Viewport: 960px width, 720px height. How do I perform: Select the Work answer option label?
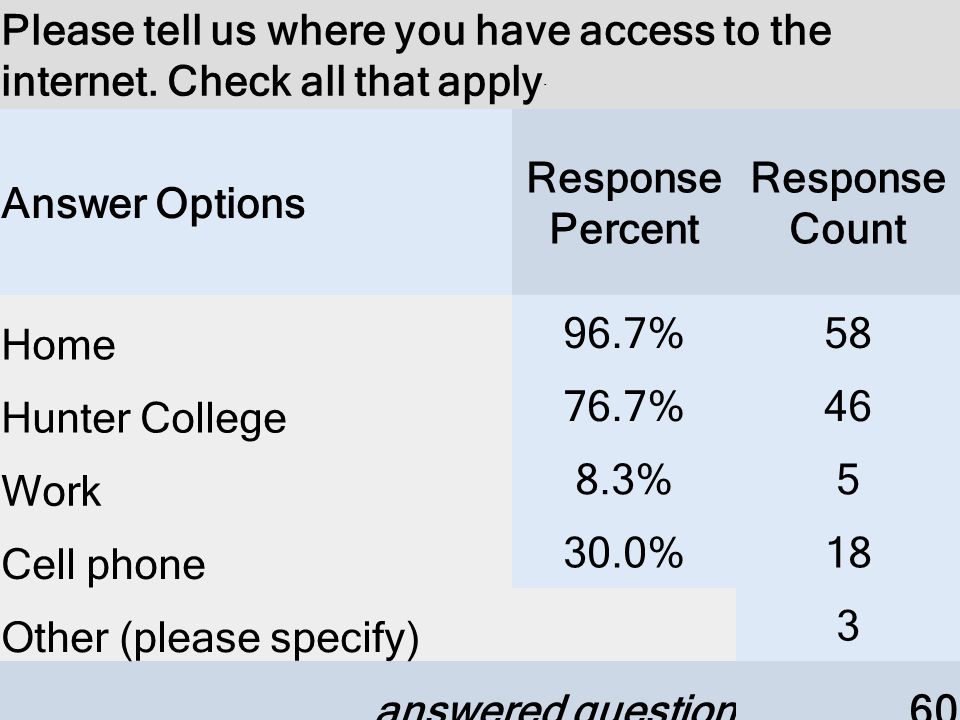tap(51, 491)
